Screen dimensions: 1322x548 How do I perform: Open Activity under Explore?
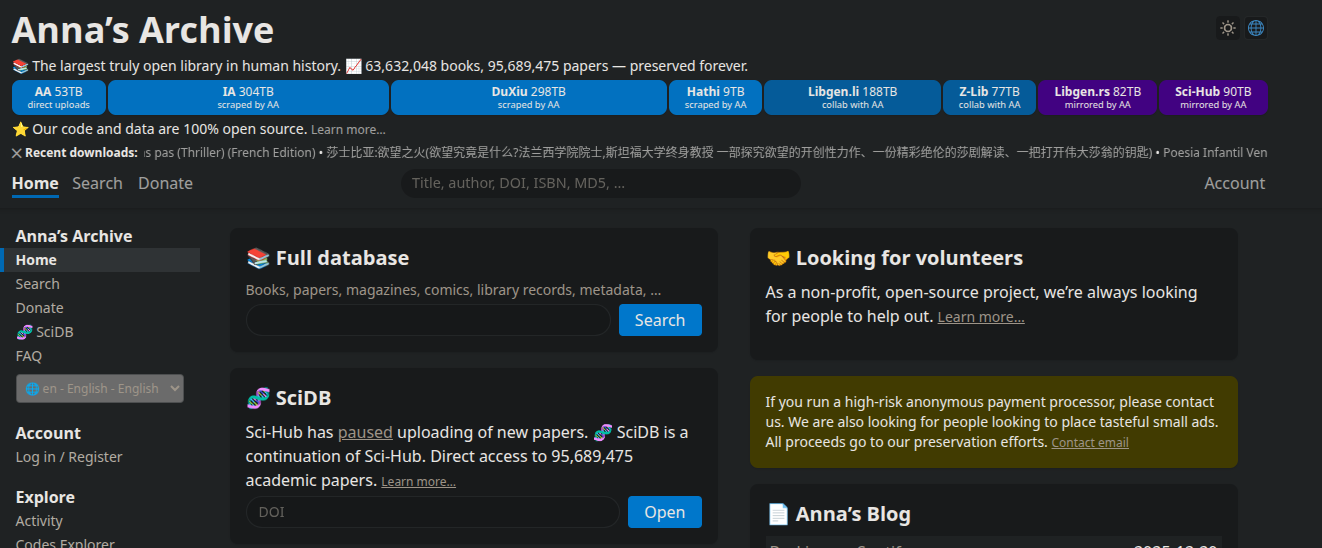[39, 521]
